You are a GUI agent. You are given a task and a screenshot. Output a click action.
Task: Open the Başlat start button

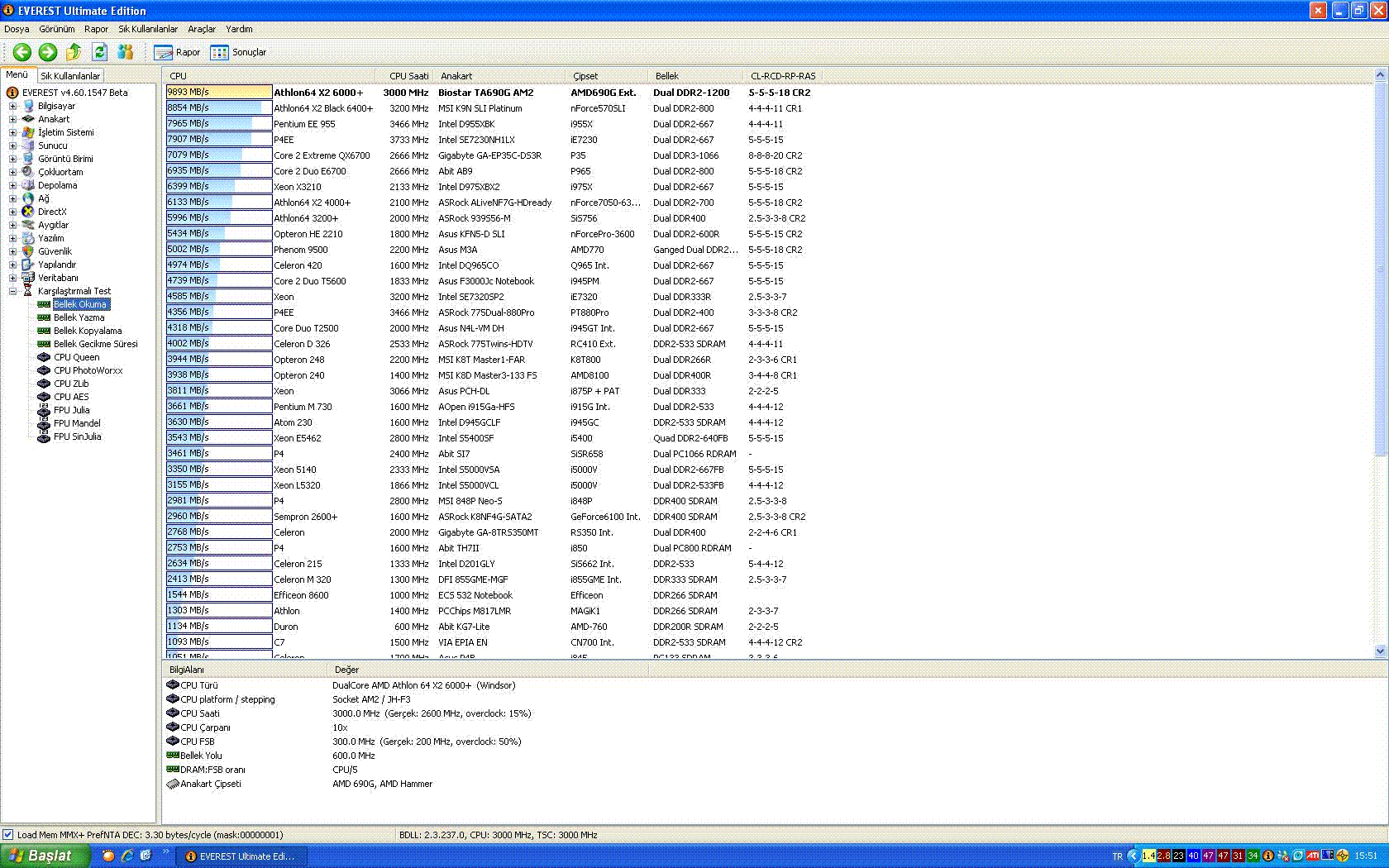coord(45,856)
